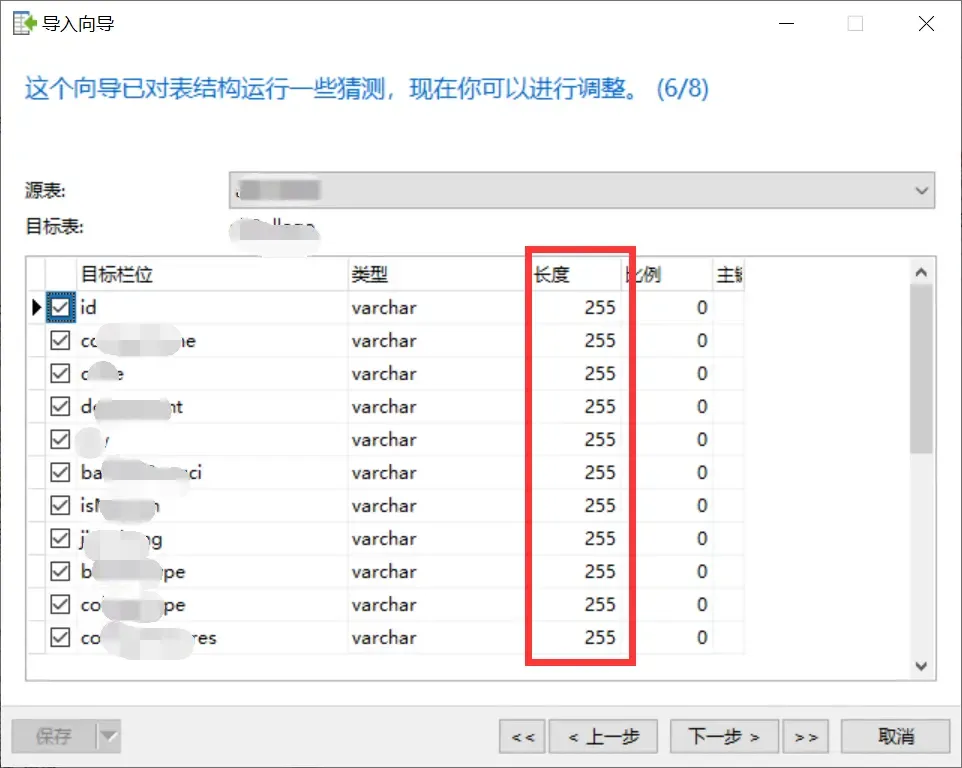Viewport: 962px width, 768px height.
Task: Click the 下一步 next step button
Action: (722, 736)
